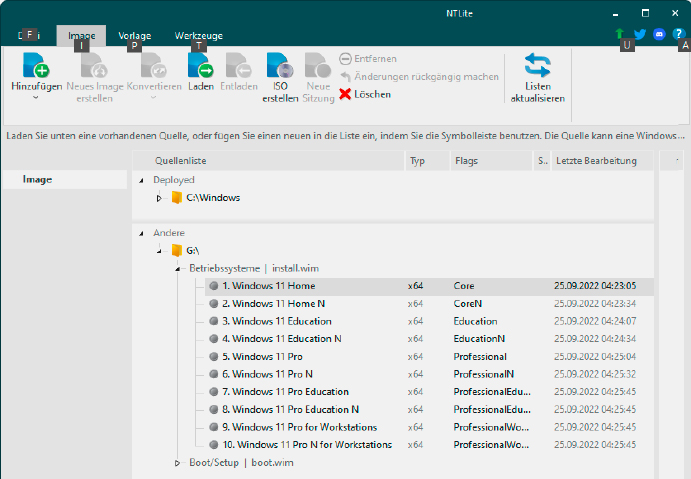691x479 pixels.
Task: Click the red X Löschen icon
Action: [346, 94]
